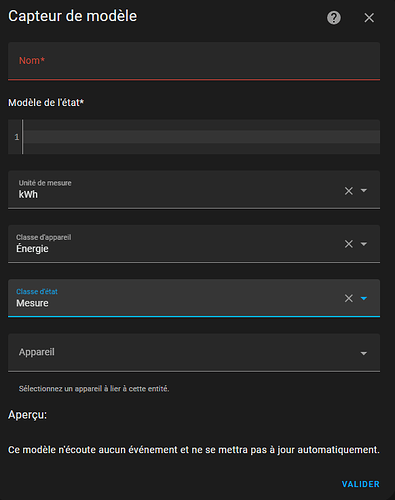Select the Mesure state class field
395x500 pixels.
173,298
